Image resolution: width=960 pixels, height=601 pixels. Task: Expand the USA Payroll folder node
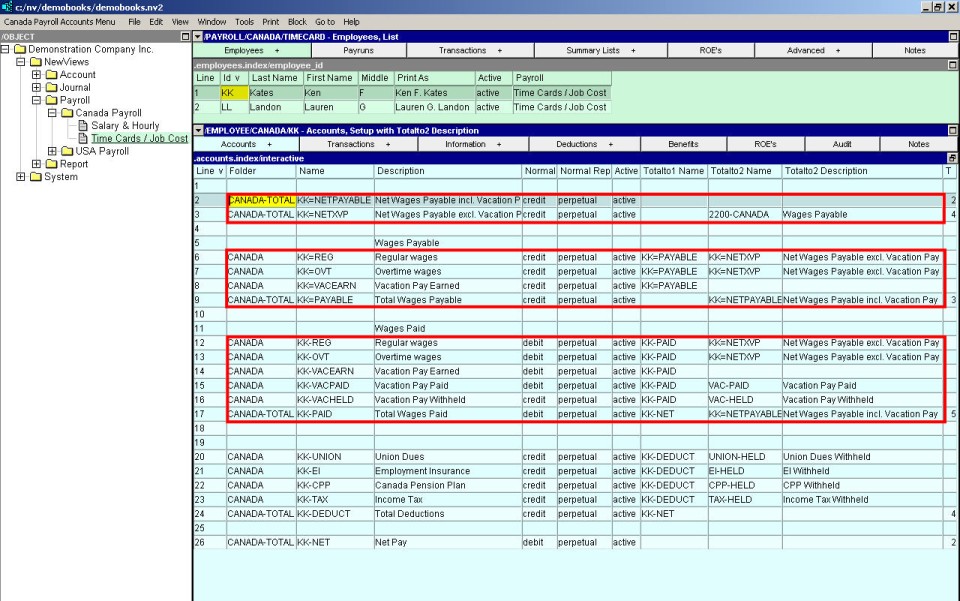click(x=53, y=152)
